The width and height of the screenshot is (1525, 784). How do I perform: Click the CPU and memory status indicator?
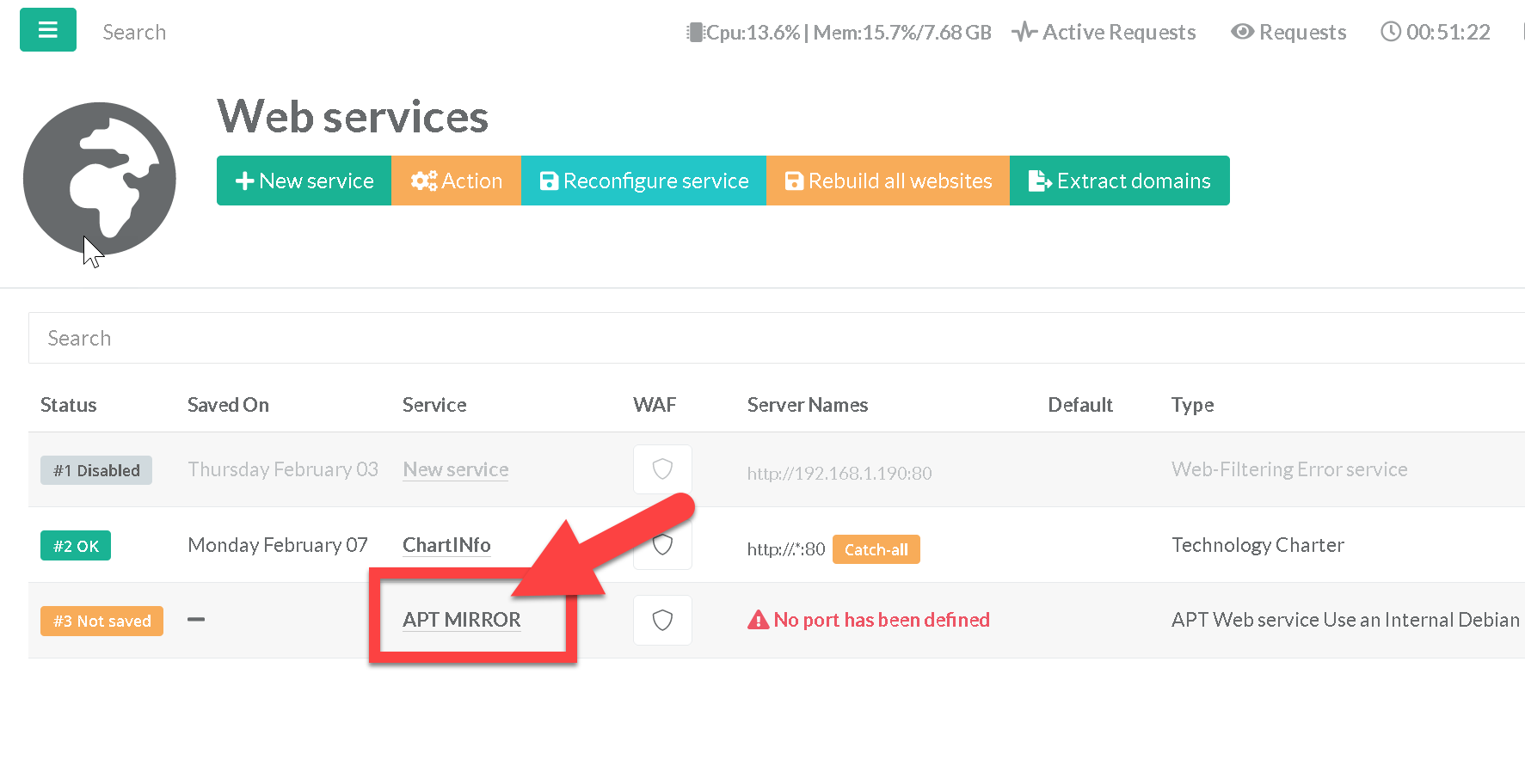(x=839, y=33)
